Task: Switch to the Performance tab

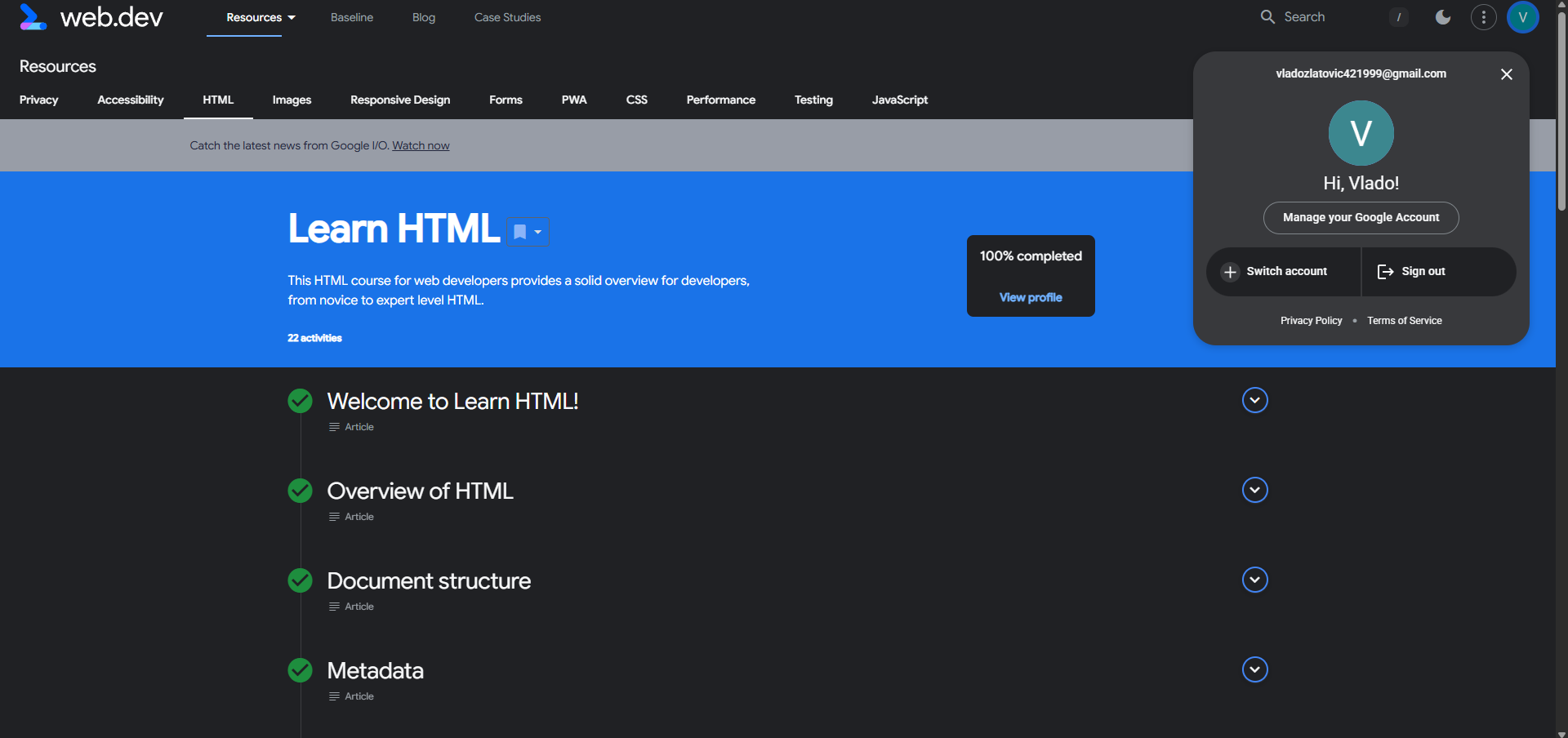Action: pos(721,100)
